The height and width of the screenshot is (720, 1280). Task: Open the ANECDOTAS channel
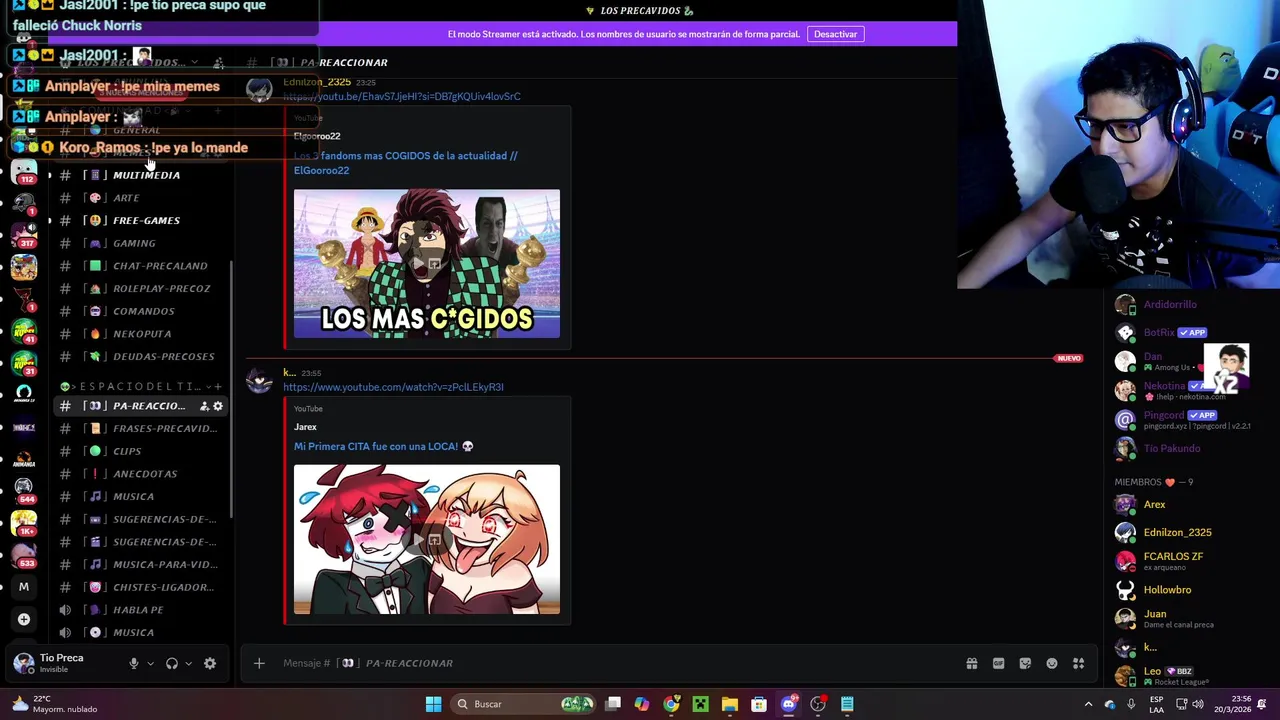(140, 474)
